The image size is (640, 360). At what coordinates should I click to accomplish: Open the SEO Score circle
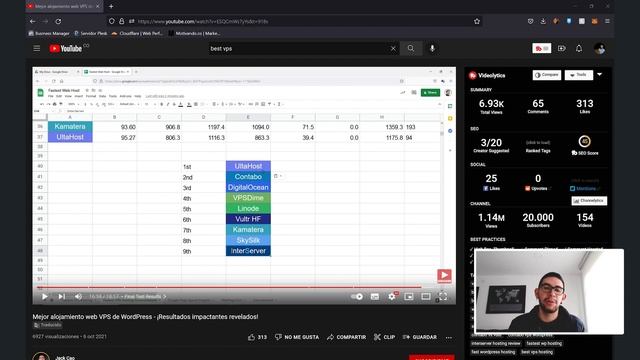coord(584,142)
